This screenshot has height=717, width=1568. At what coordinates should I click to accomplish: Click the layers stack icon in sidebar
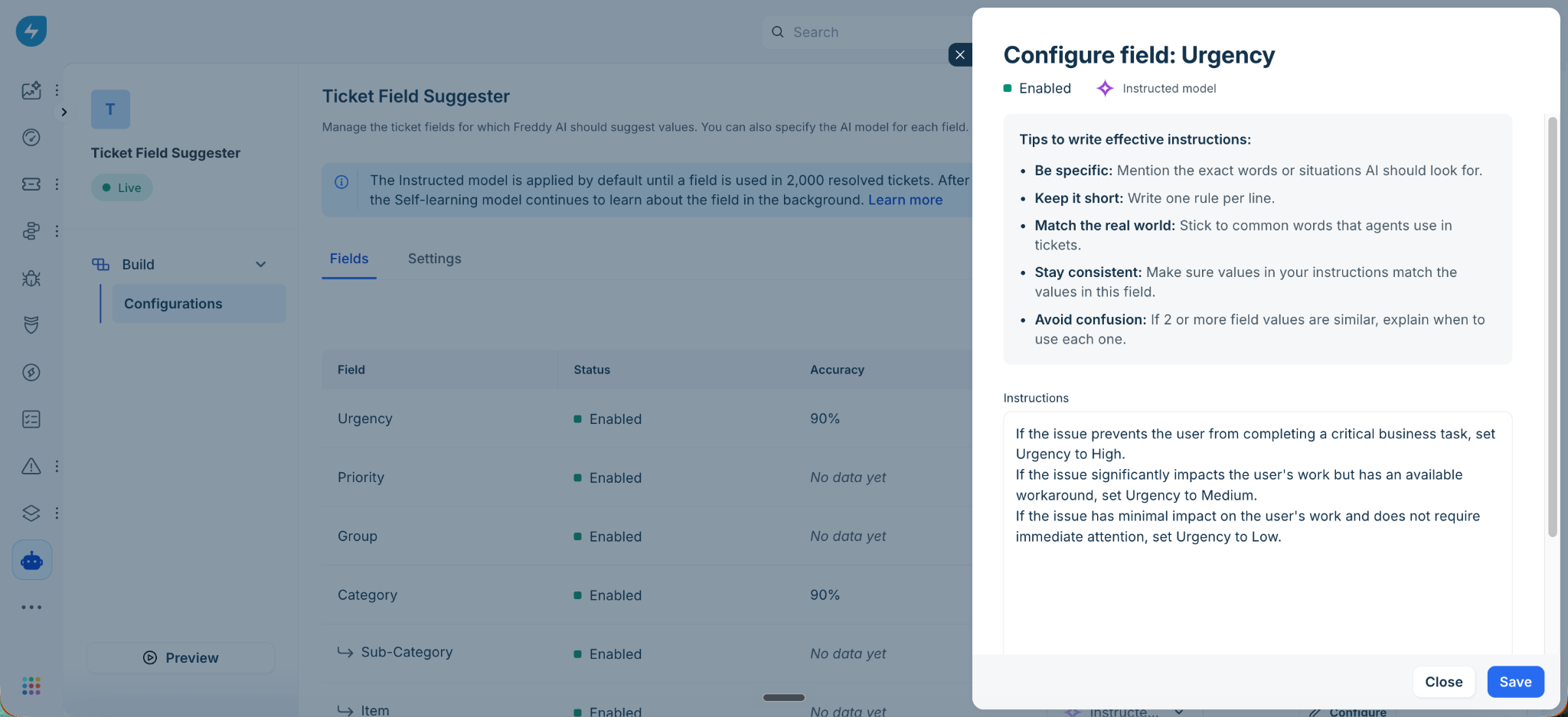click(31, 513)
